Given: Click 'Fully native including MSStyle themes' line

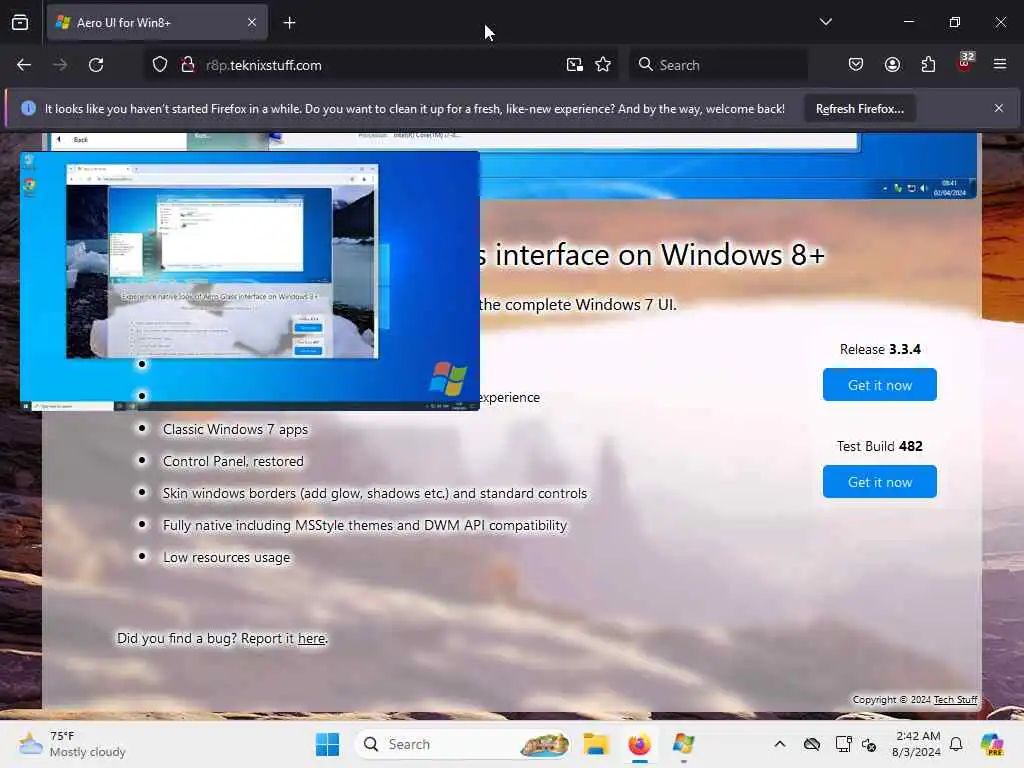Looking at the screenshot, I should click(365, 526).
